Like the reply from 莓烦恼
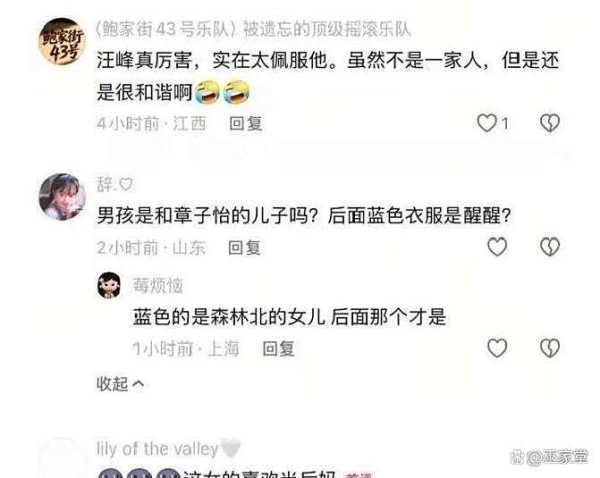This screenshot has width=600, height=478. (x=497, y=348)
